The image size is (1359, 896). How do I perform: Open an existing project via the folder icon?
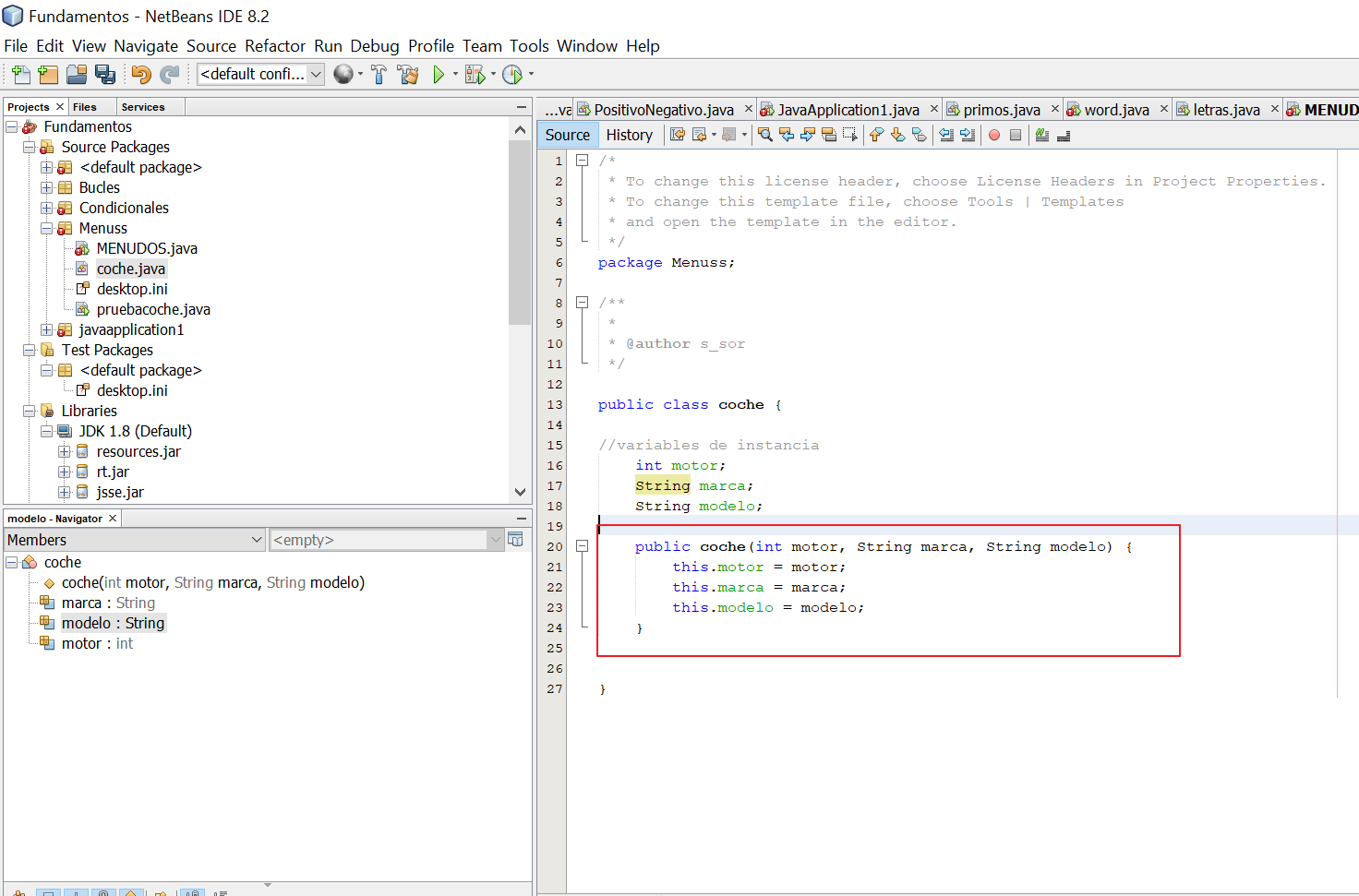(77, 75)
